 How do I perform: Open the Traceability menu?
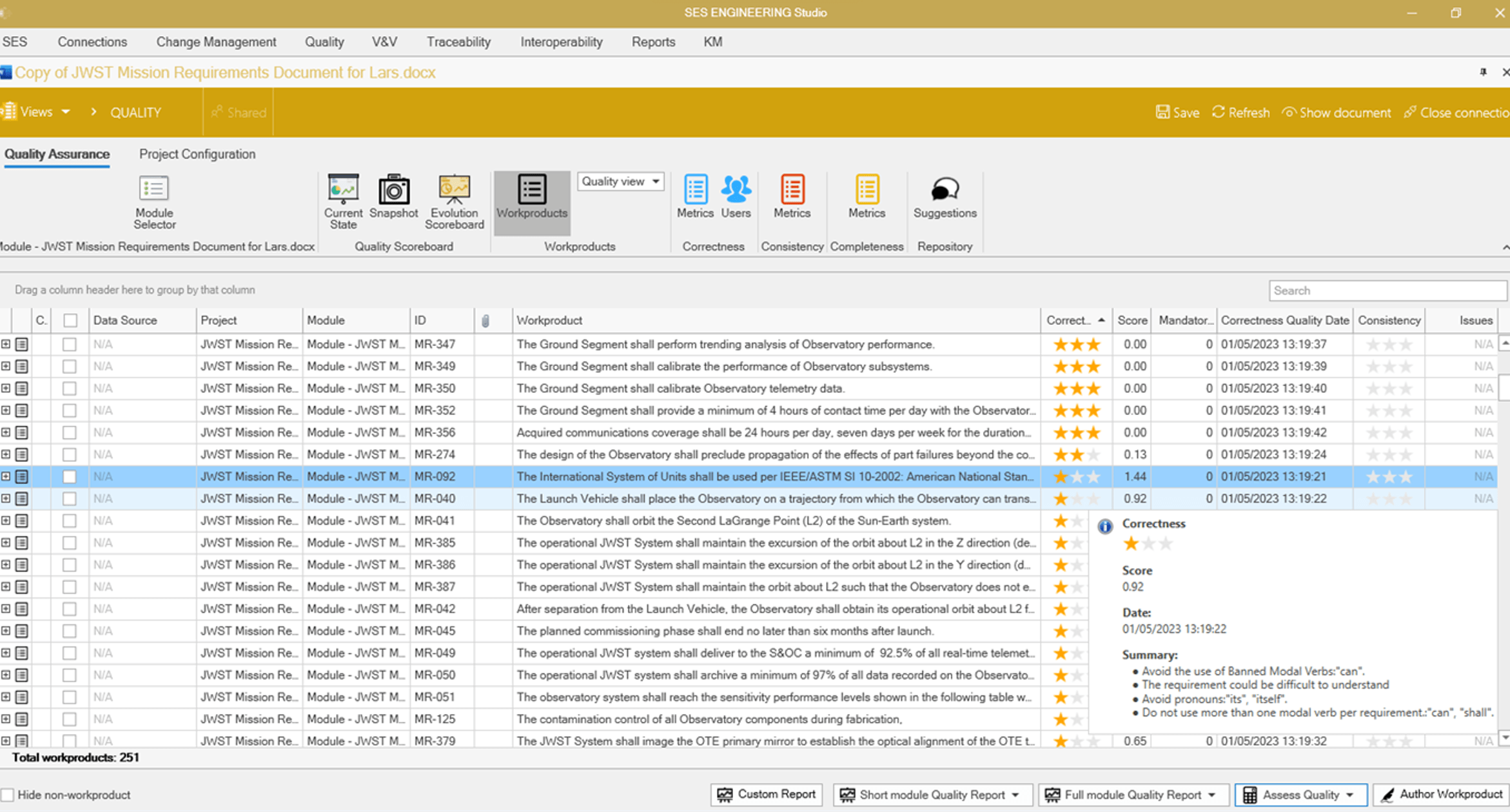(x=458, y=42)
